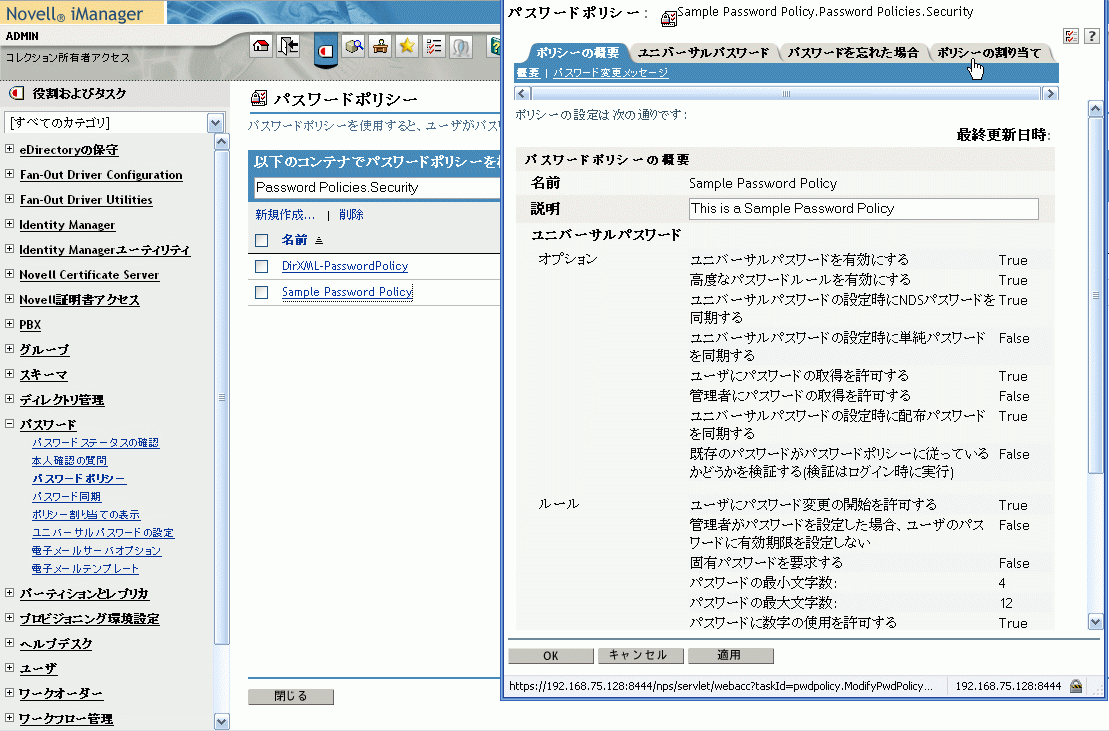Open 電子メールテンプレート task link
Screen dimensions: 1109x731
[x=86, y=568]
